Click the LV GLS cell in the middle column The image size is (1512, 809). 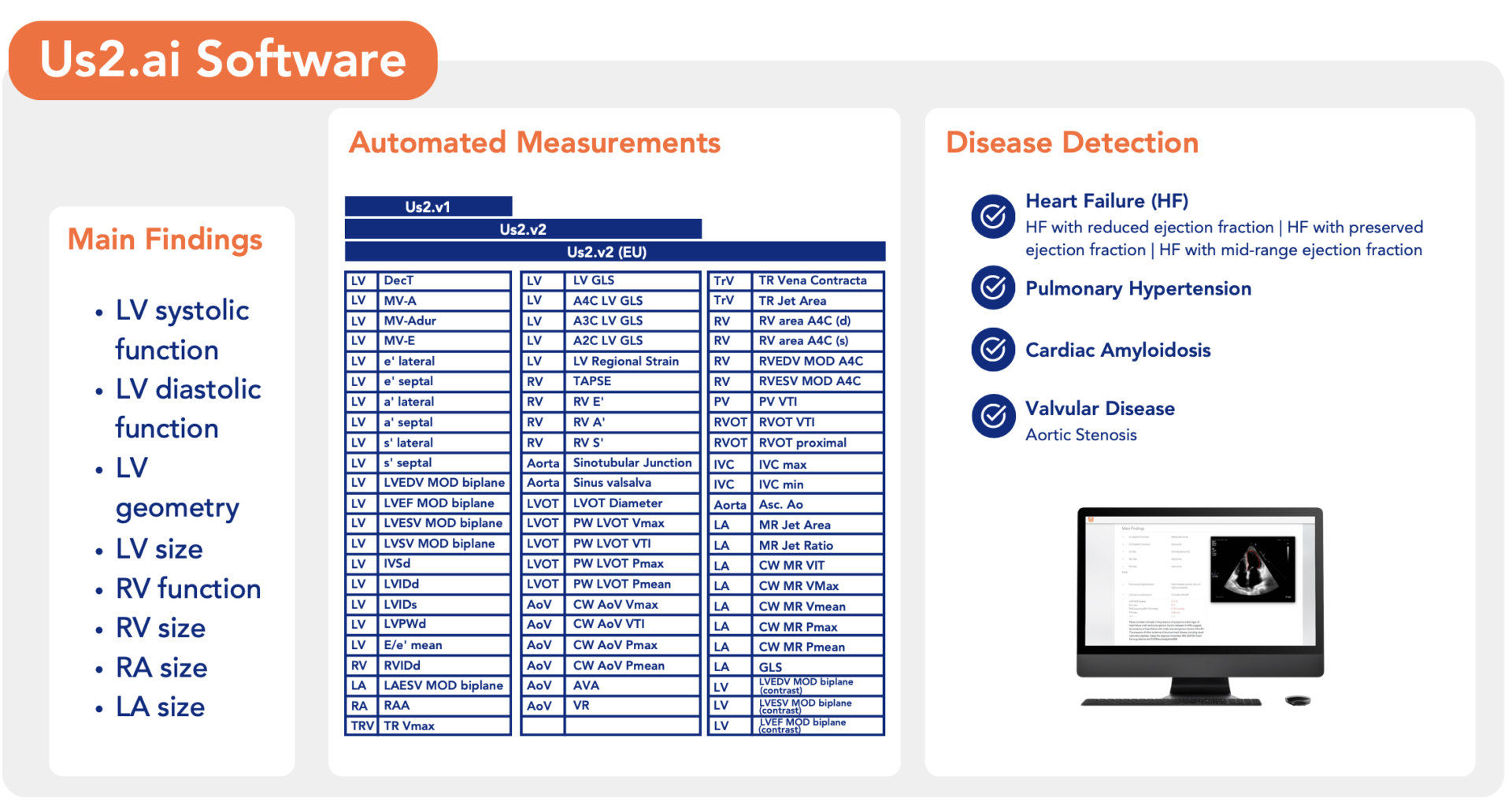pos(632,280)
